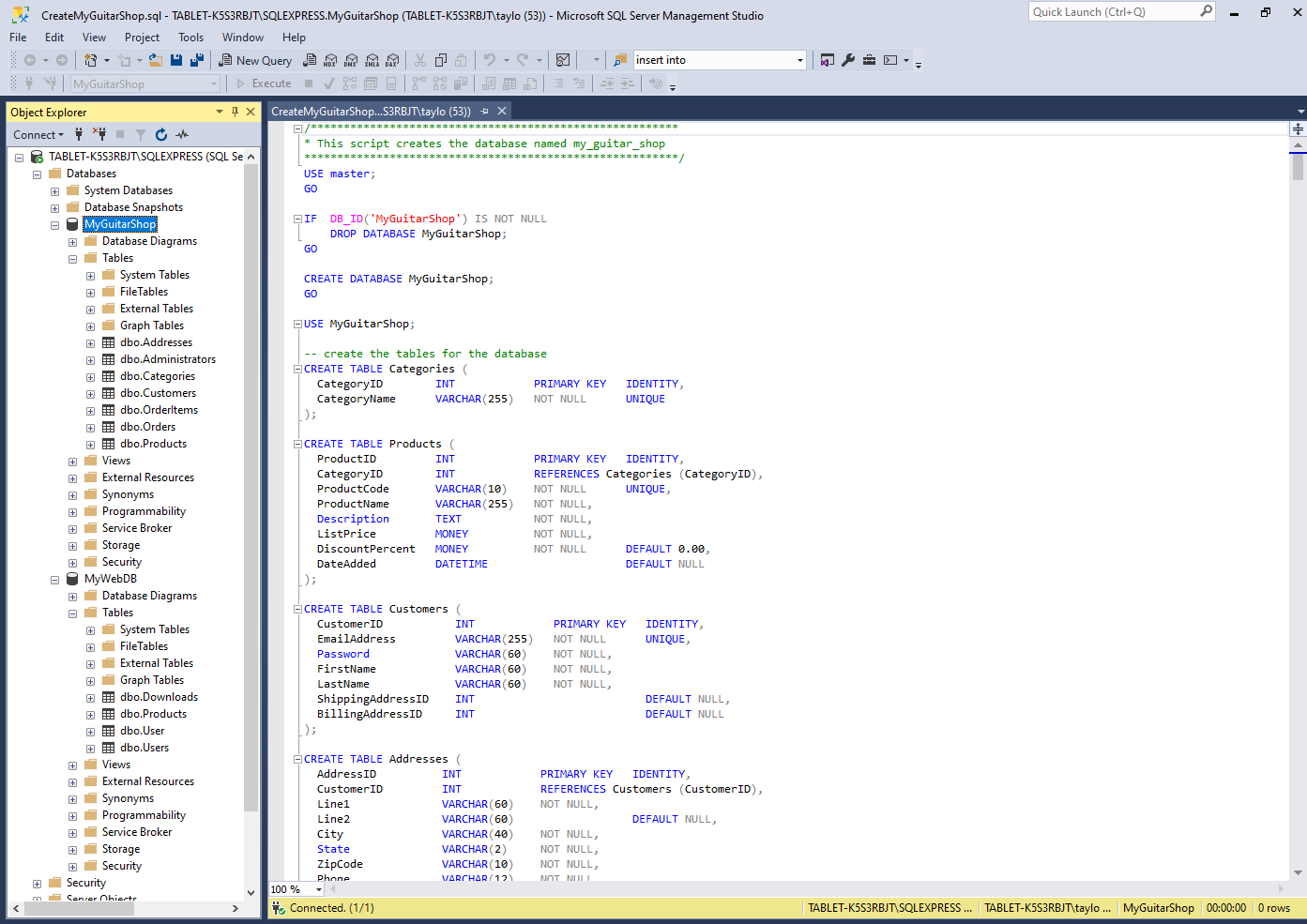Click the Quick Launch search box
Screen dimensions: 1307x924
click(x=1117, y=11)
